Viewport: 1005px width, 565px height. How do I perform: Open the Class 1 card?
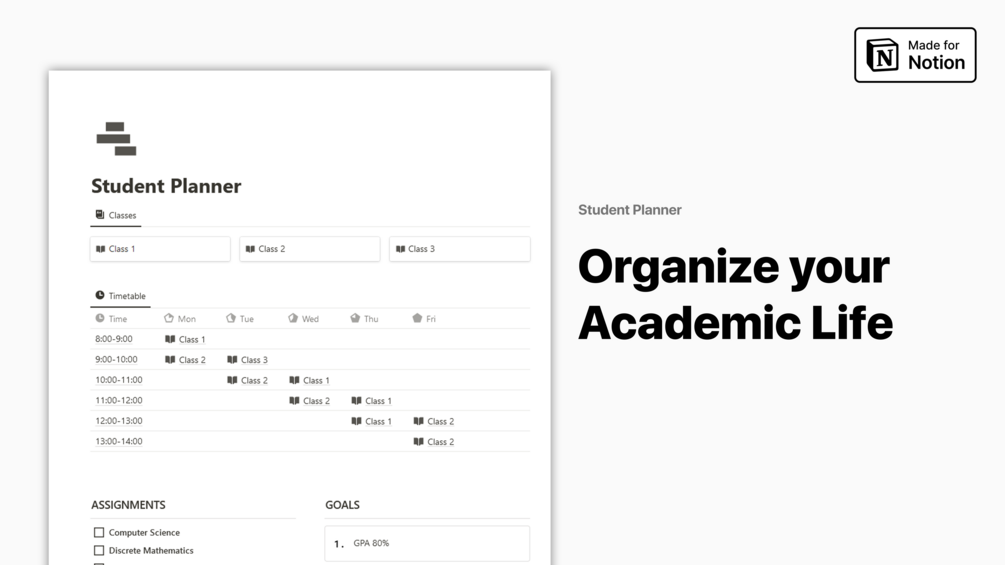point(160,249)
